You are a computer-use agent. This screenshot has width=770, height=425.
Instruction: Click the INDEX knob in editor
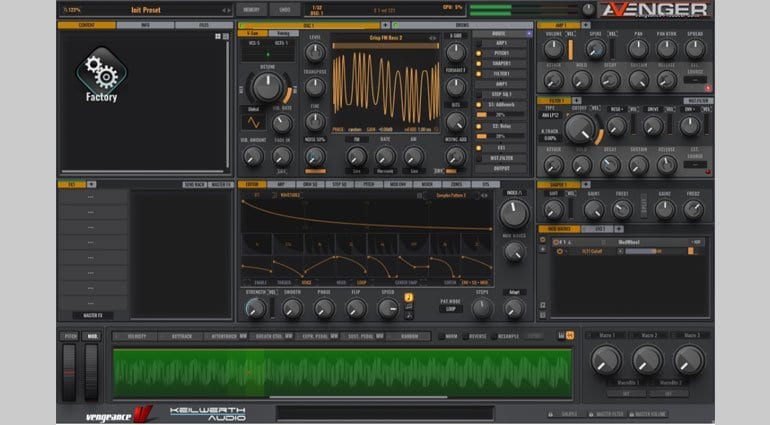[514, 213]
